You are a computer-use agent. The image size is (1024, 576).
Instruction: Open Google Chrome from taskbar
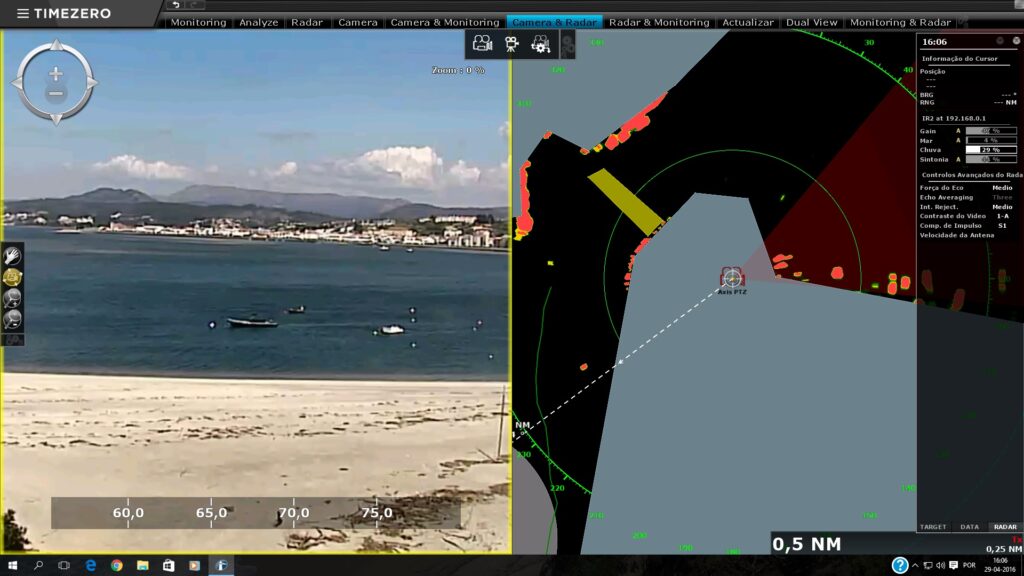click(x=116, y=565)
